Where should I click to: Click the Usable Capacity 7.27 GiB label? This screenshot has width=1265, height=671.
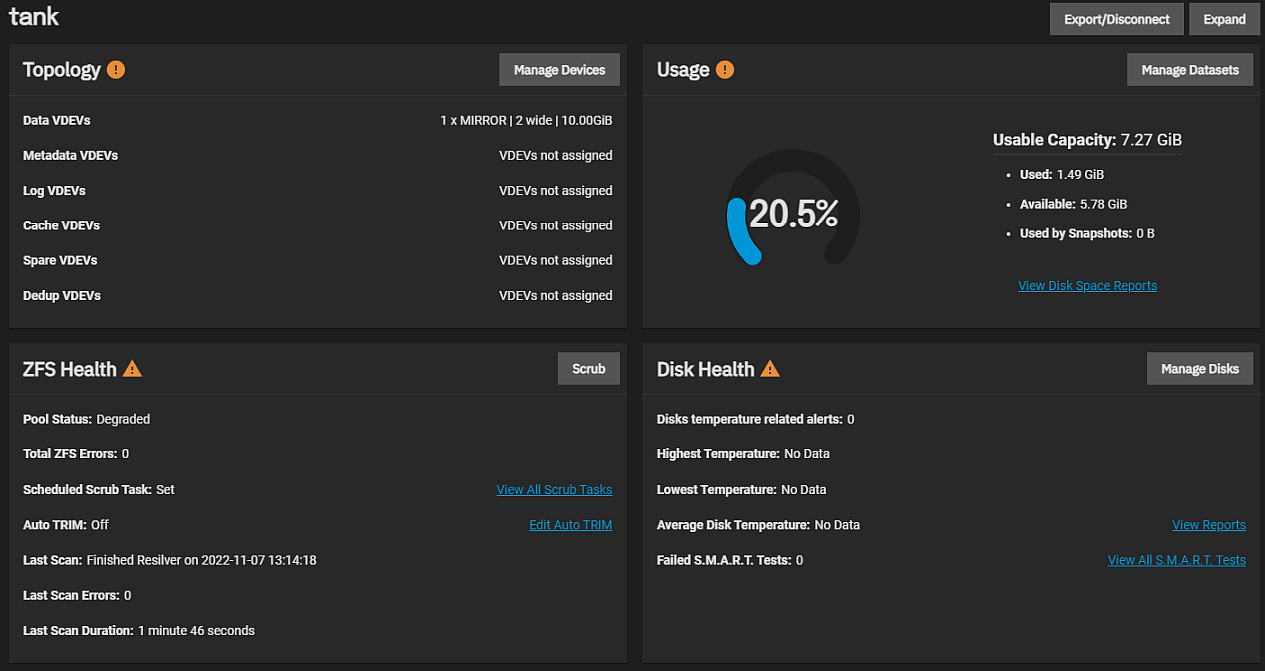(x=1087, y=140)
